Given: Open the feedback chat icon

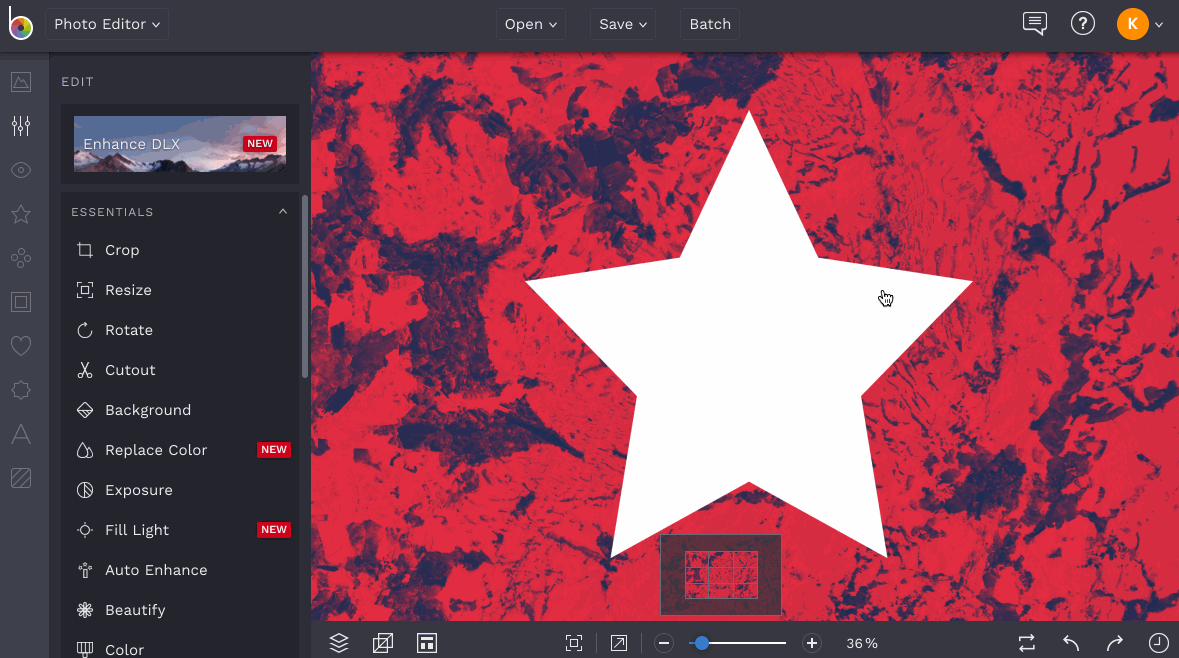Looking at the screenshot, I should (x=1035, y=23).
